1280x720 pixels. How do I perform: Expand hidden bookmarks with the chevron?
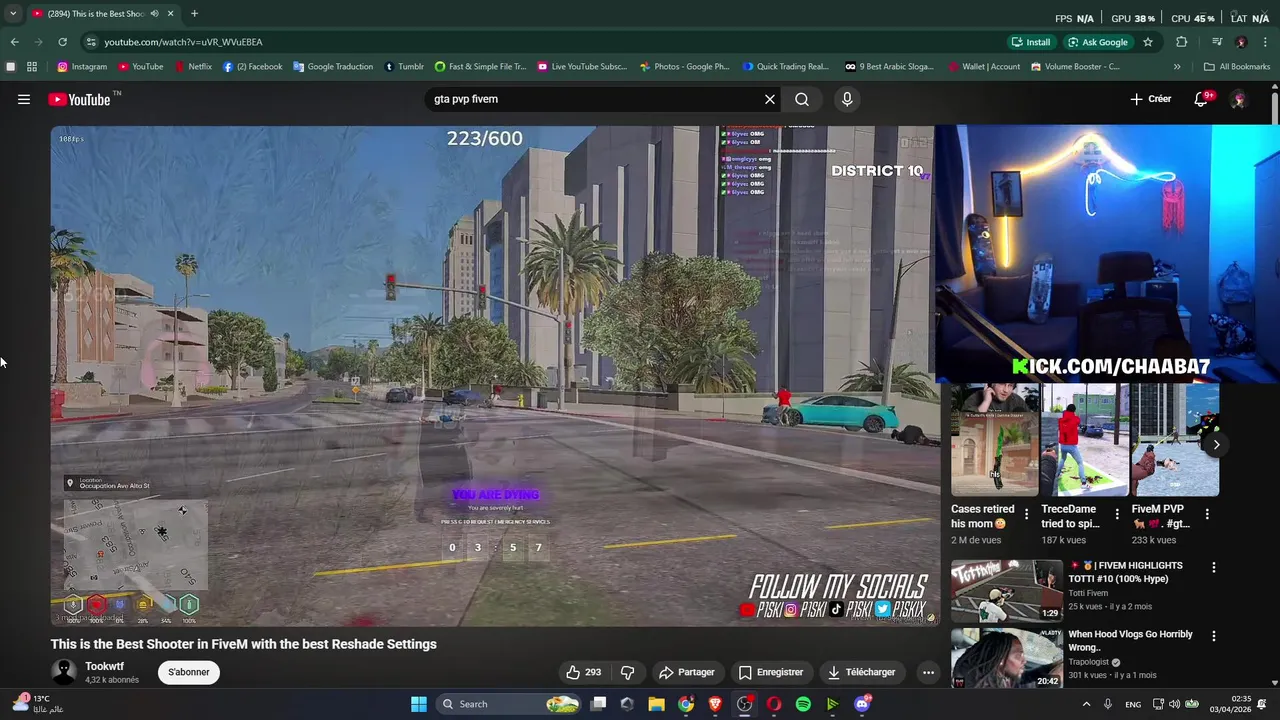click(x=1177, y=67)
